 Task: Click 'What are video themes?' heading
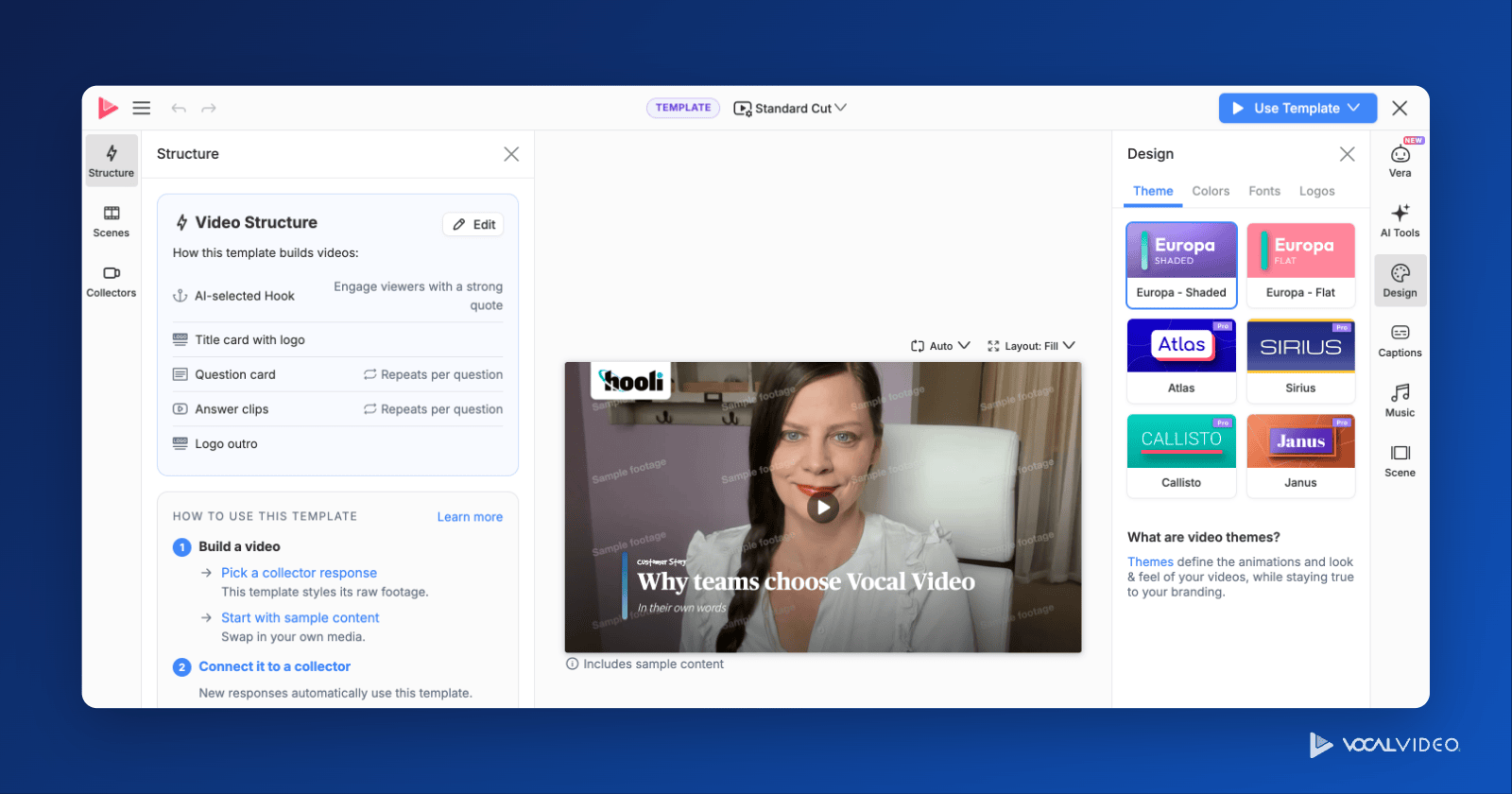tap(1204, 537)
